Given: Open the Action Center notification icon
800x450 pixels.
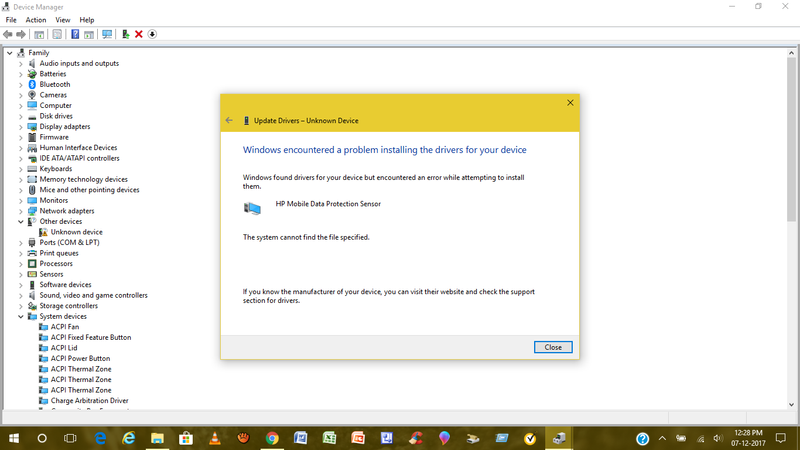Looking at the screenshot, I should click(781, 438).
